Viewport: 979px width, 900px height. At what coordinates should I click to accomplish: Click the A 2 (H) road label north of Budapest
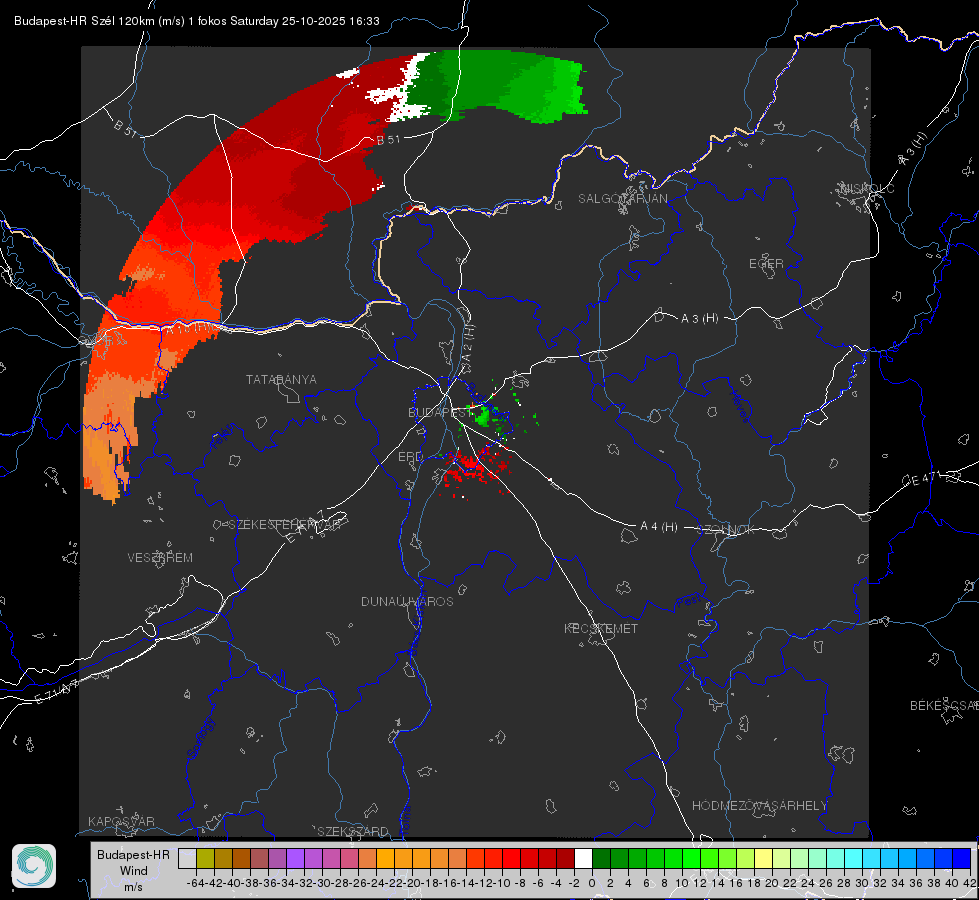[467, 342]
